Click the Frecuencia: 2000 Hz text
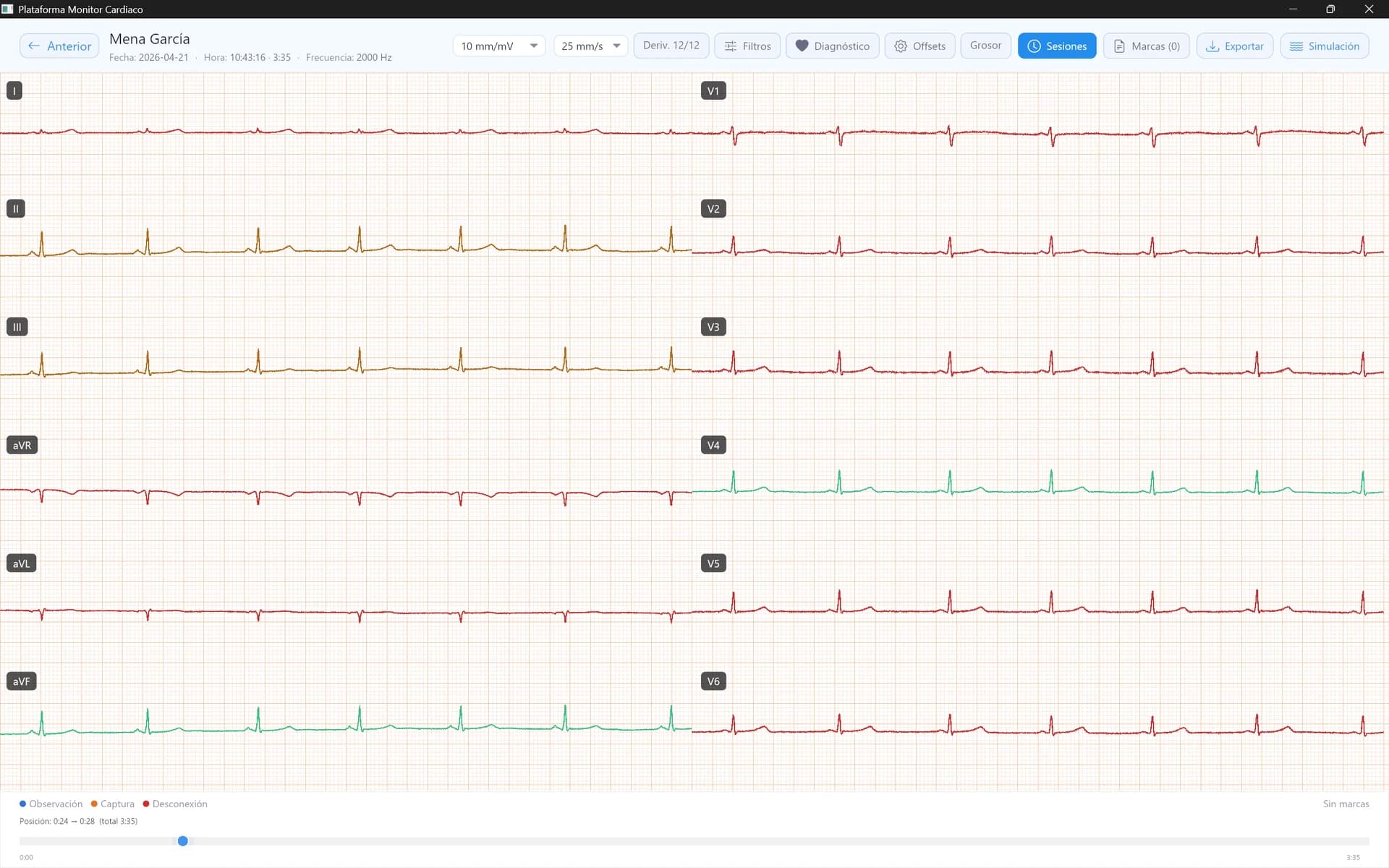 point(349,57)
